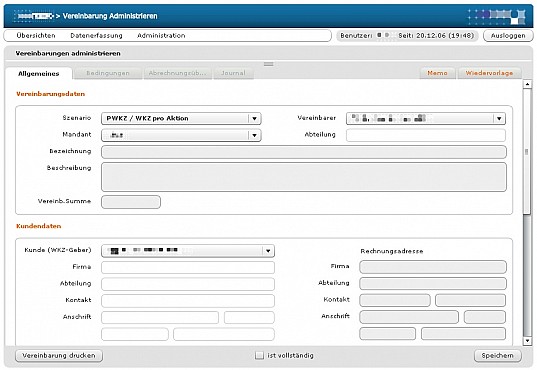The width and height of the screenshot is (537, 370).
Task: Click the Ausloggen button
Action: click(x=508, y=36)
